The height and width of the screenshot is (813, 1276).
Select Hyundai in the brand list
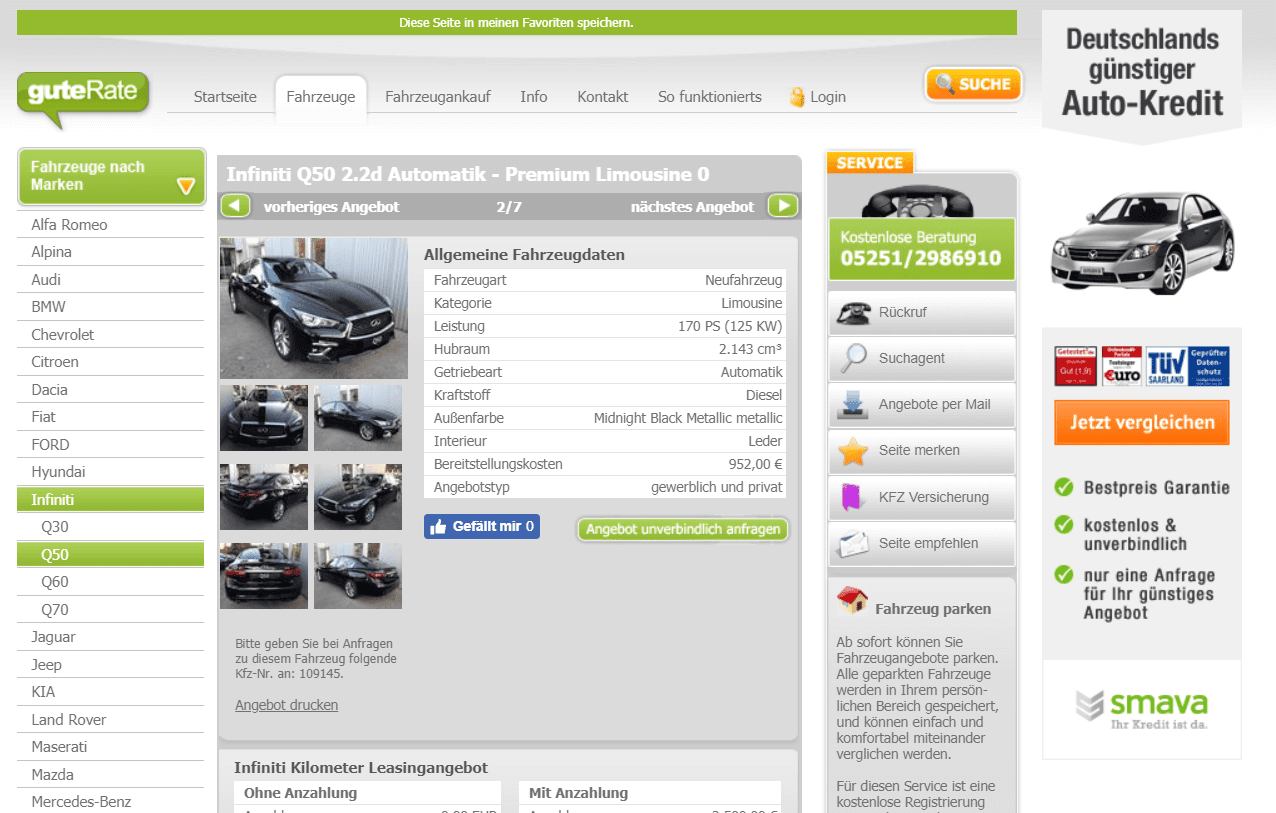110,472
